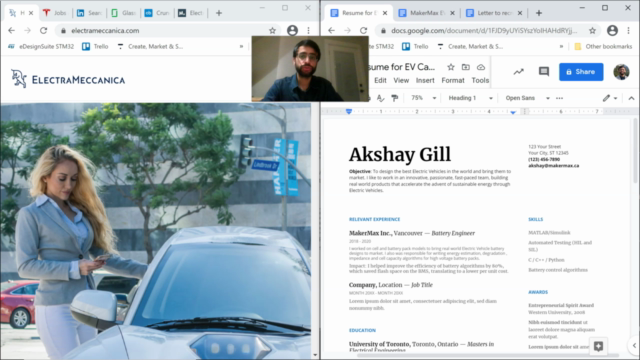Open comment history icon
This screenshot has height=360, width=640.
click(544, 72)
